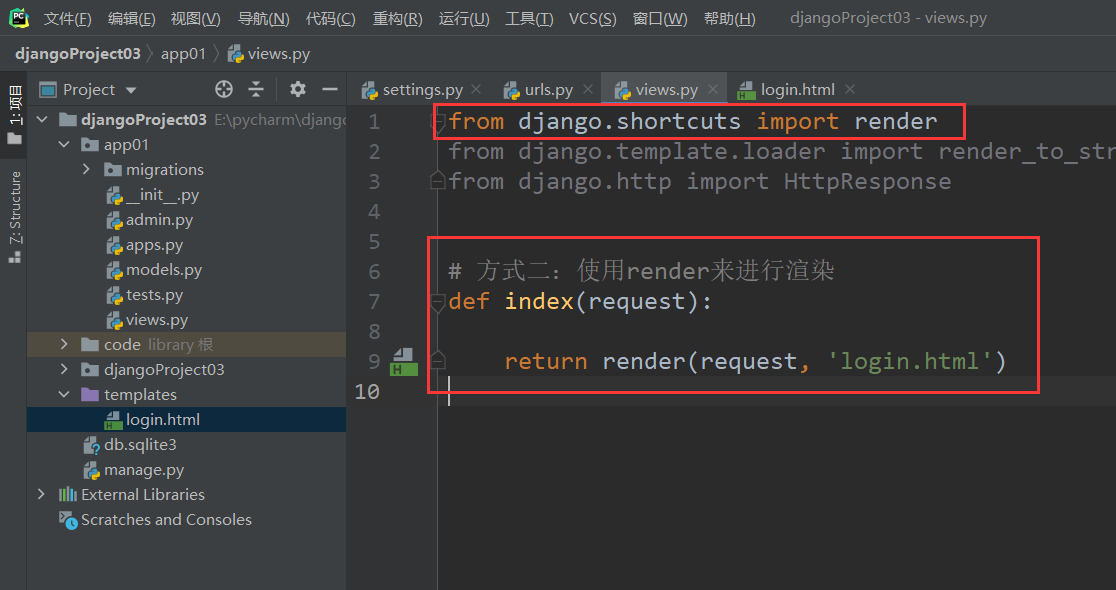Expand External Libraries node
1116x590 pixels.
[42, 494]
